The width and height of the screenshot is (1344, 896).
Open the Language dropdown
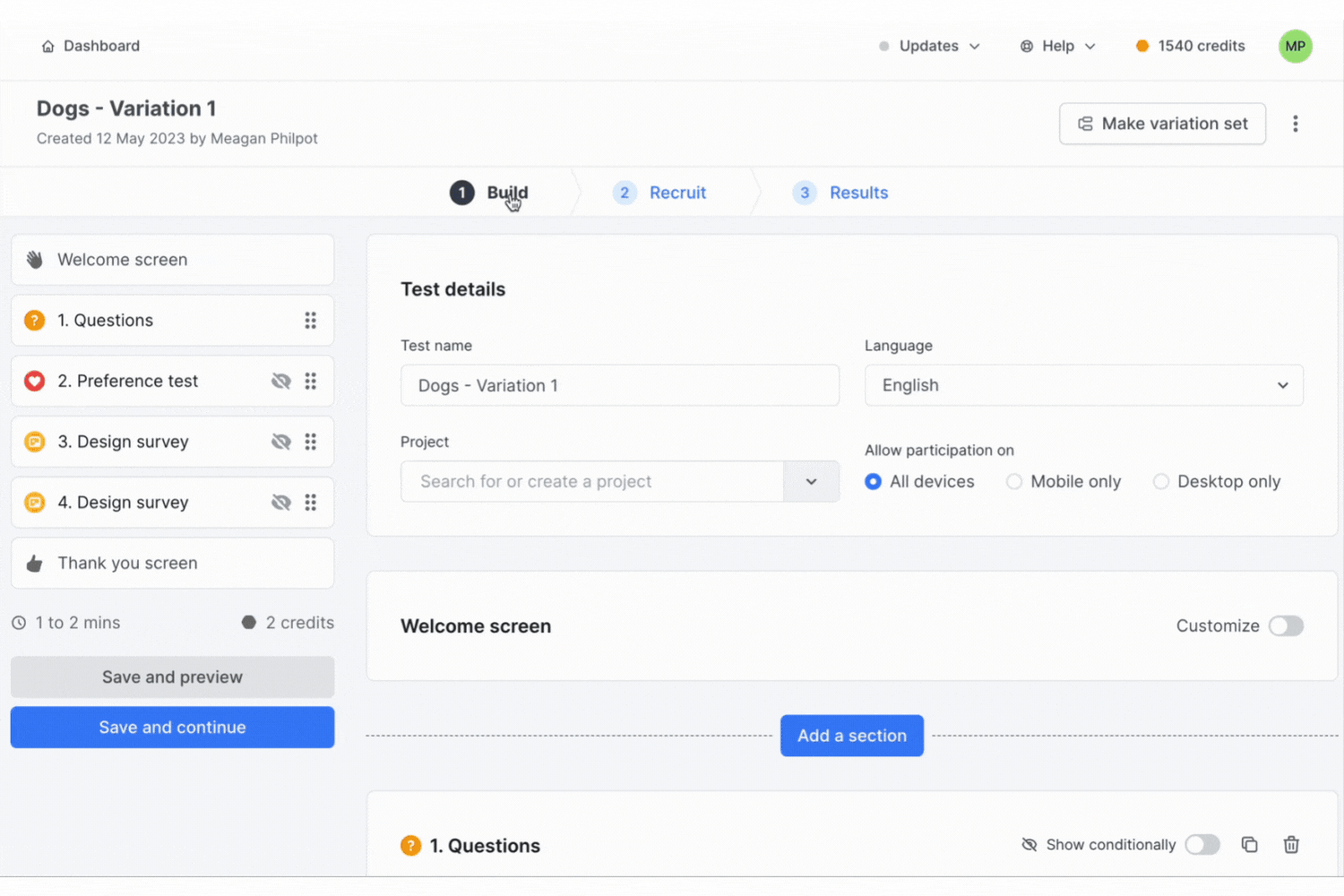(1083, 385)
